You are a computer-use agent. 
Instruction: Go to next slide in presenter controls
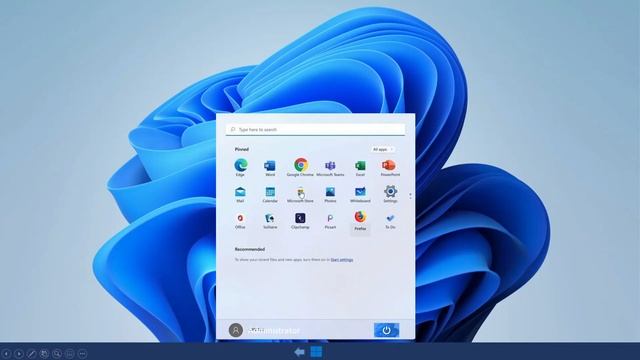(x=19, y=353)
